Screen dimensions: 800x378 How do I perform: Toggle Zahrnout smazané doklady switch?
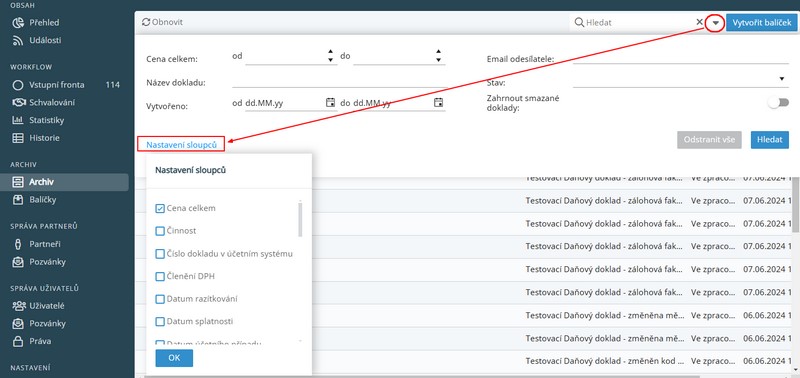point(779,103)
